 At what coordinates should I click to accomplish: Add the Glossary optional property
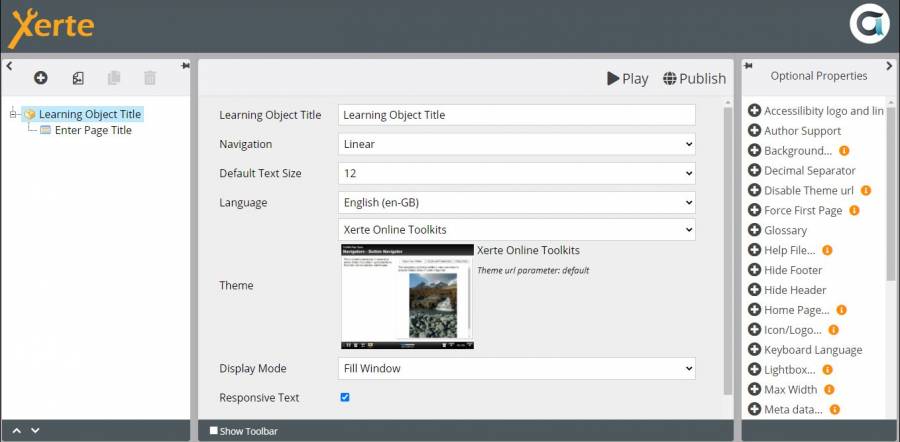pos(755,230)
